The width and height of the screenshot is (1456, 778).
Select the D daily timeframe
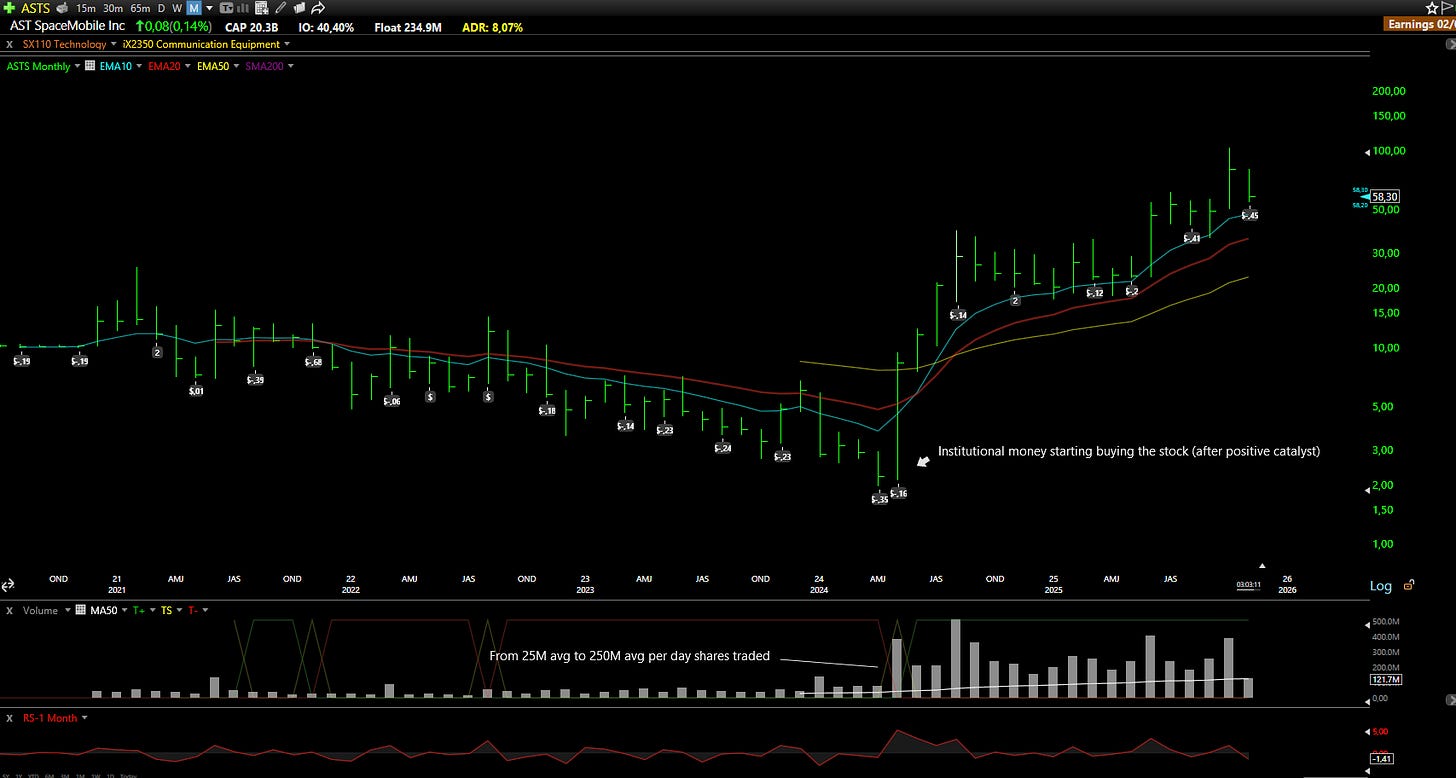point(161,8)
